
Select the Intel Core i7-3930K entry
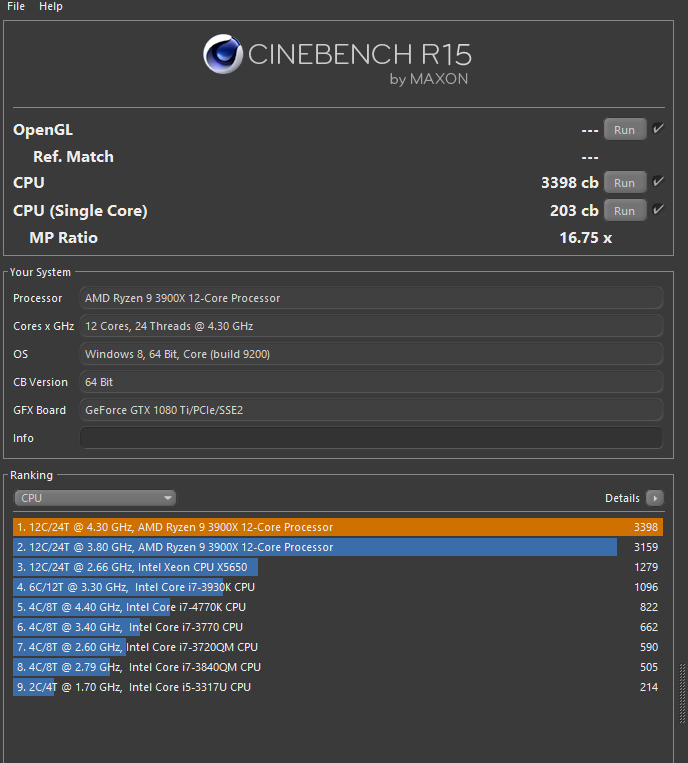click(338, 587)
